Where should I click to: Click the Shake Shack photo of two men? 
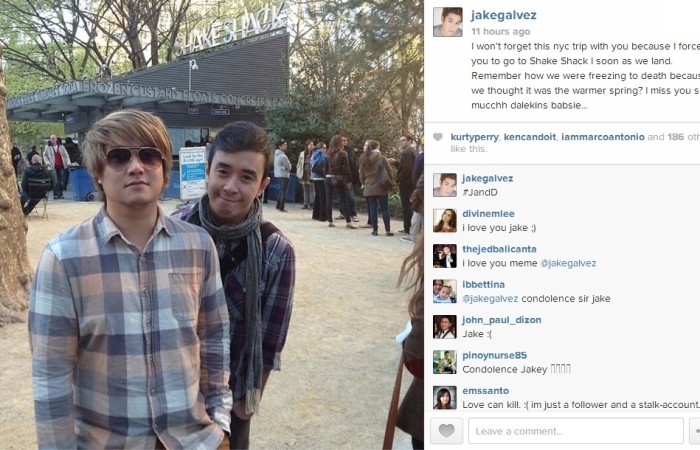(212, 225)
